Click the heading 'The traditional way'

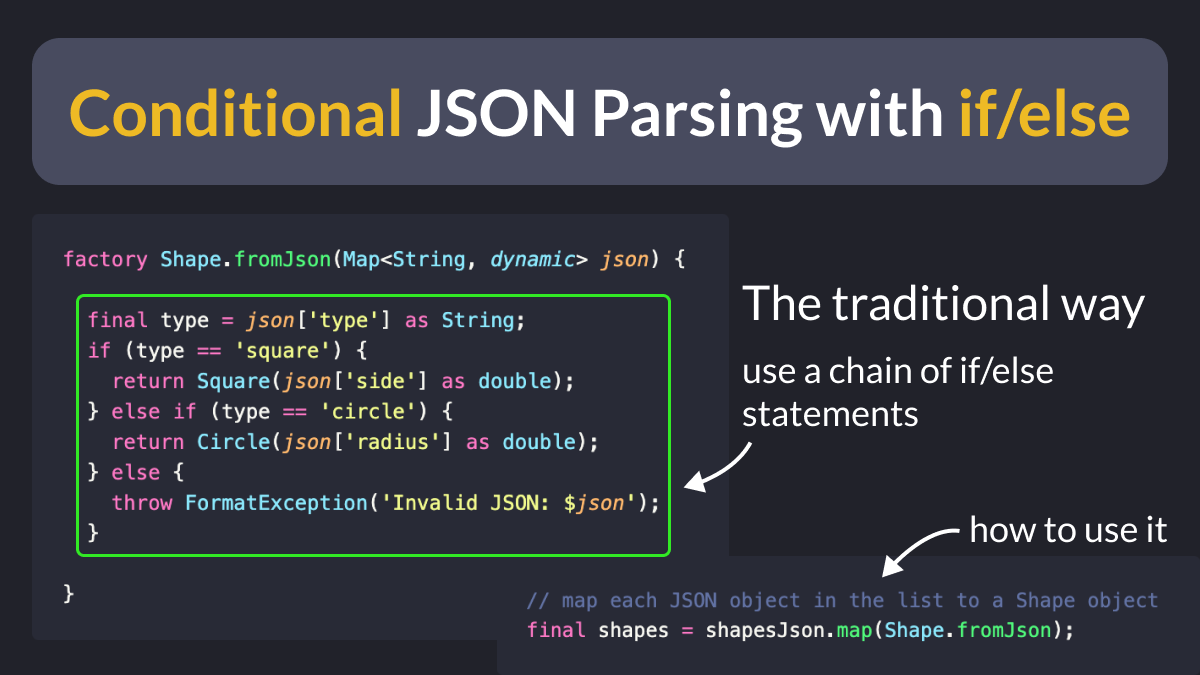943,304
